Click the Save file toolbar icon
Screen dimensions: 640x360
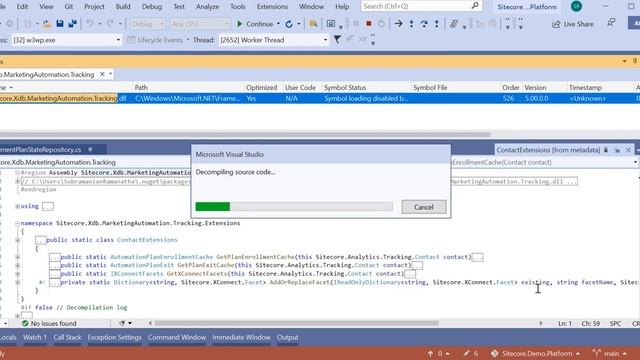60,24
